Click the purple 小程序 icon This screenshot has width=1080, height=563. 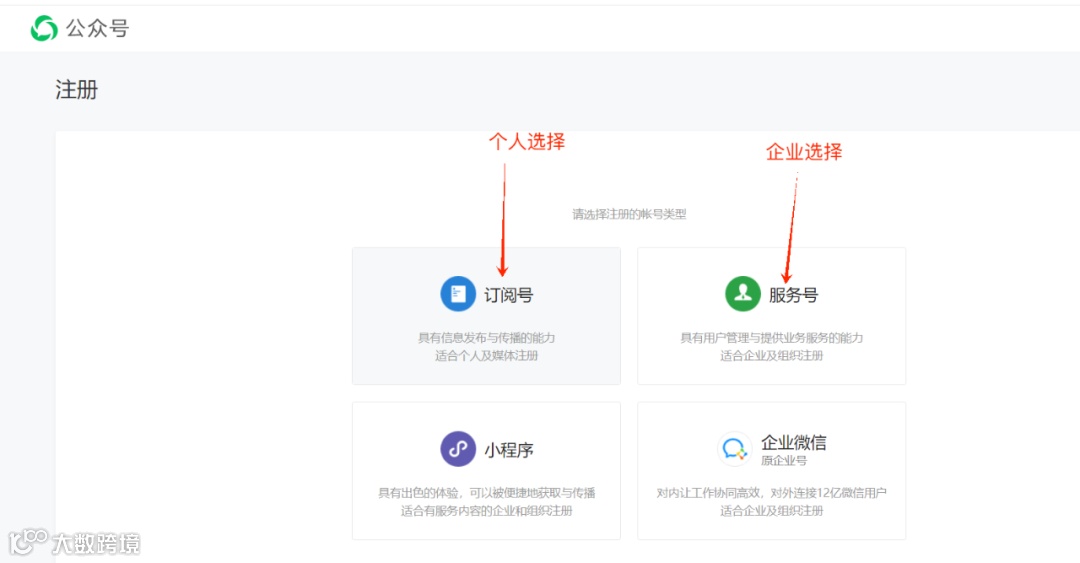[458, 449]
